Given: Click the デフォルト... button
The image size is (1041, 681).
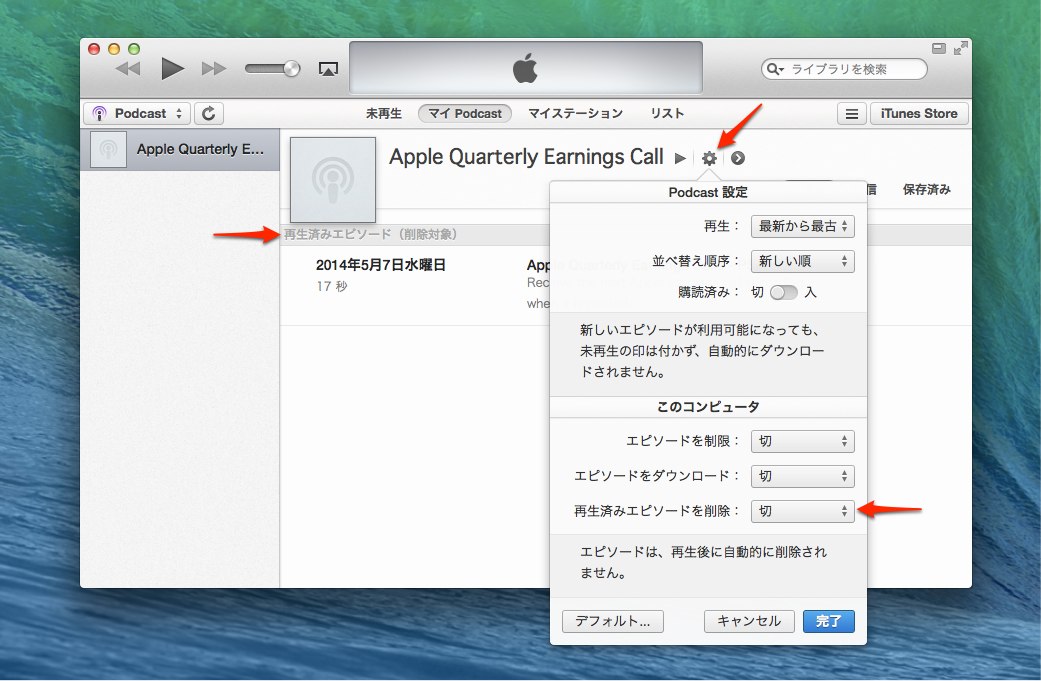Looking at the screenshot, I should pyautogui.click(x=613, y=621).
